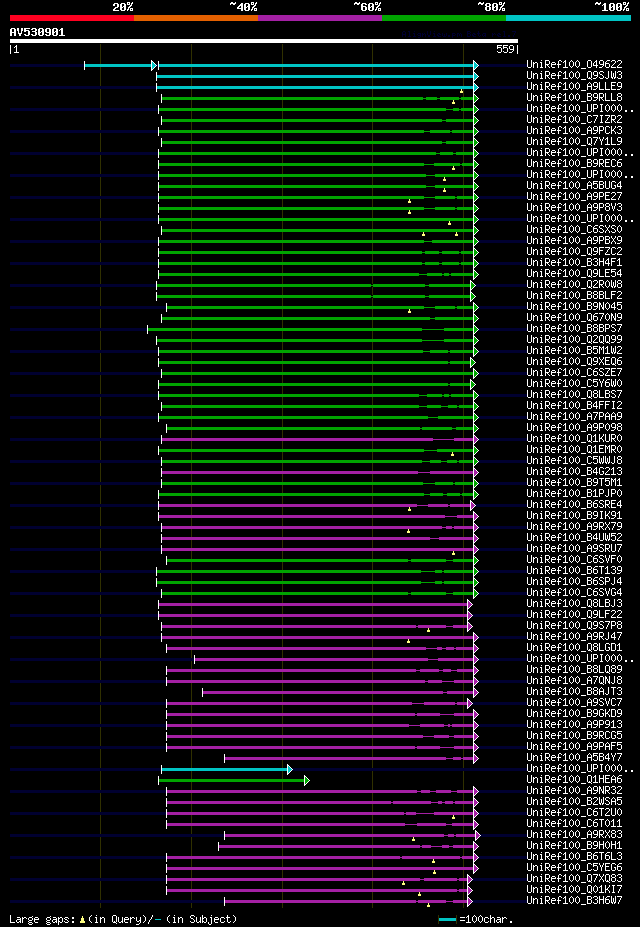The width and height of the screenshot is (640, 927).
Task: Click the cyan alignment bar for UniRef100_Q9SJW3
Action: click(x=315, y=76)
